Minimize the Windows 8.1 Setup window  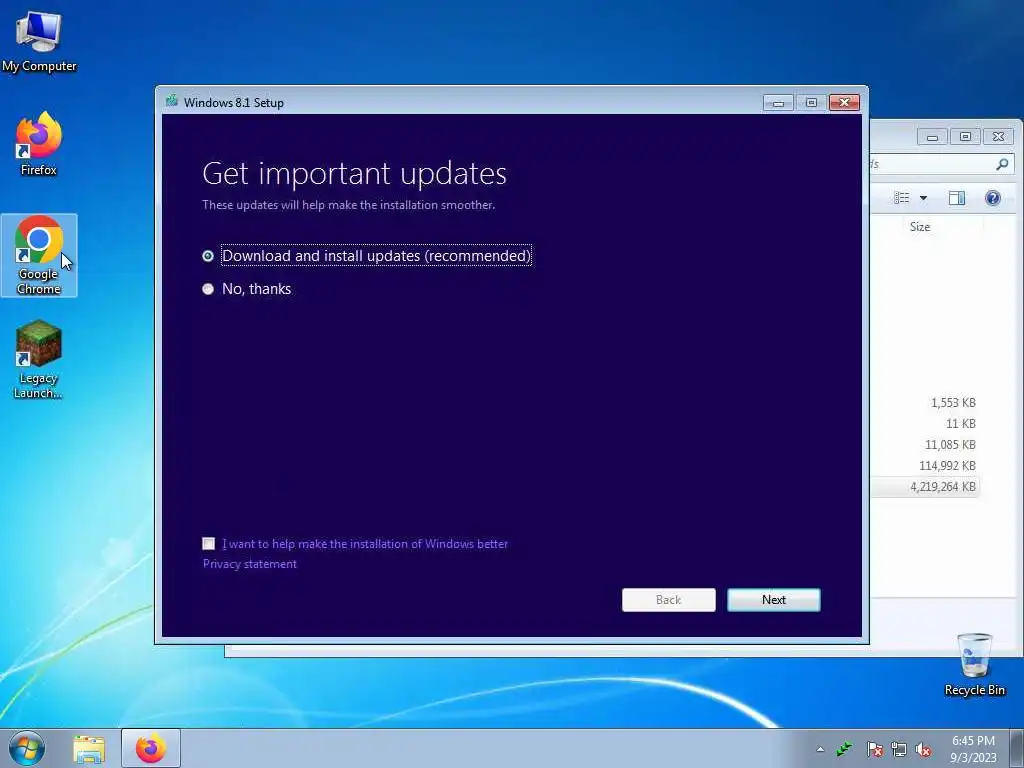(778, 103)
